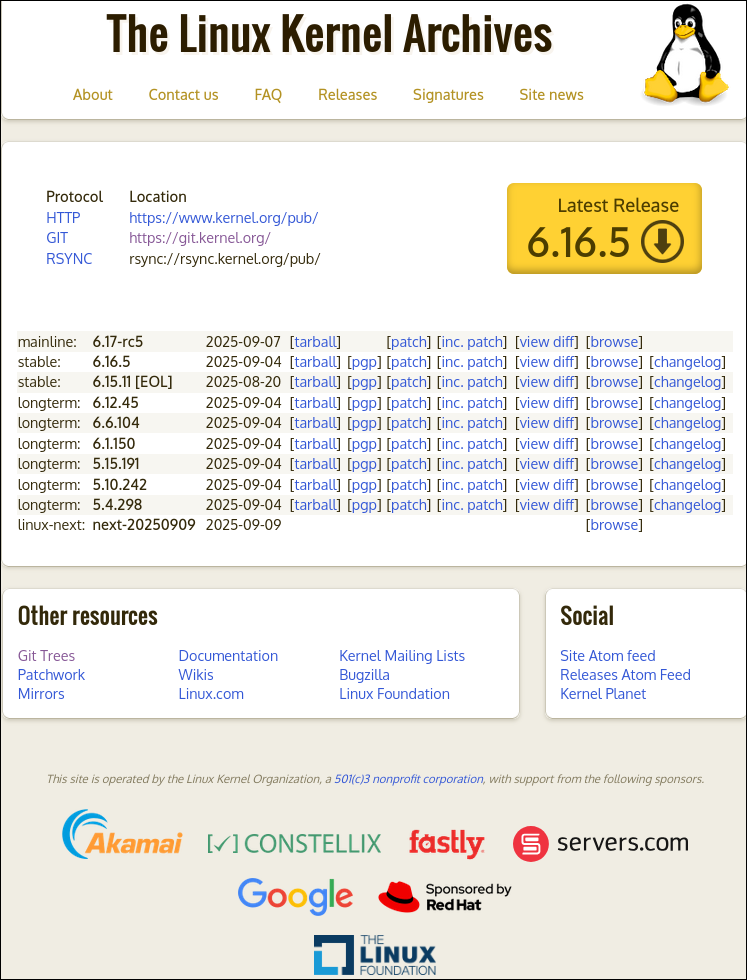747x980 pixels.
Task: Download the stable 6.16.5 tarball
Action: [315, 362]
